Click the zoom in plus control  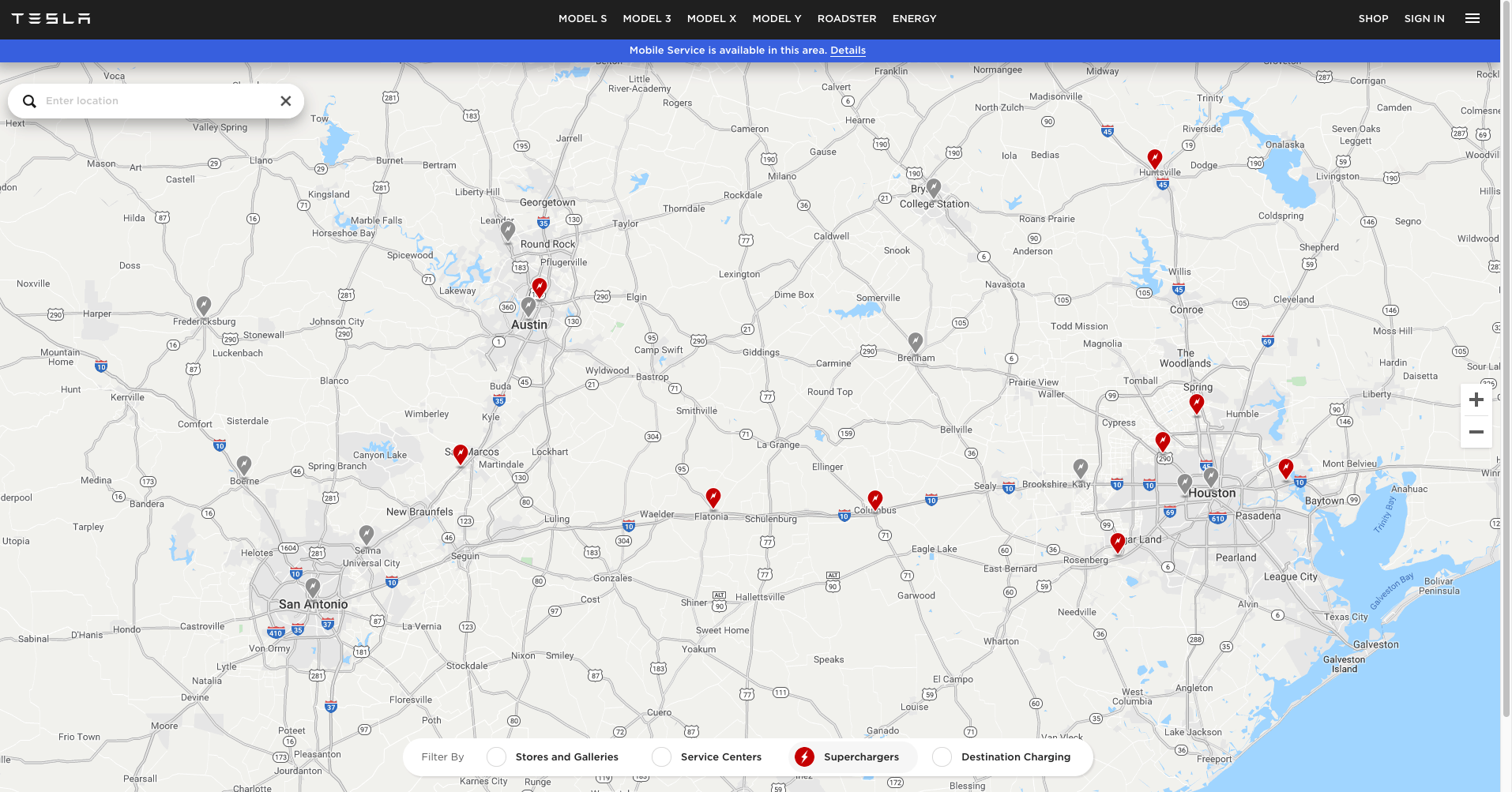tap(1476, 399)
